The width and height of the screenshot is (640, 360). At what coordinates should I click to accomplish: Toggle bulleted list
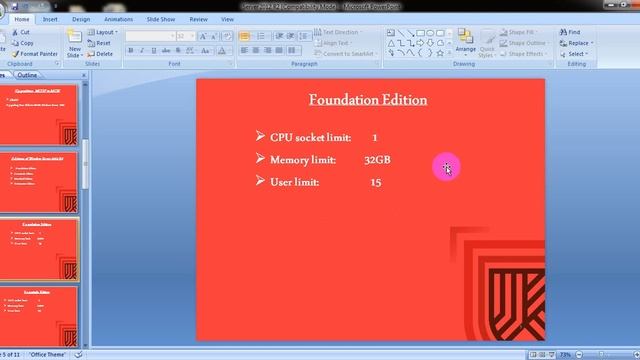[x=244, y=36]
